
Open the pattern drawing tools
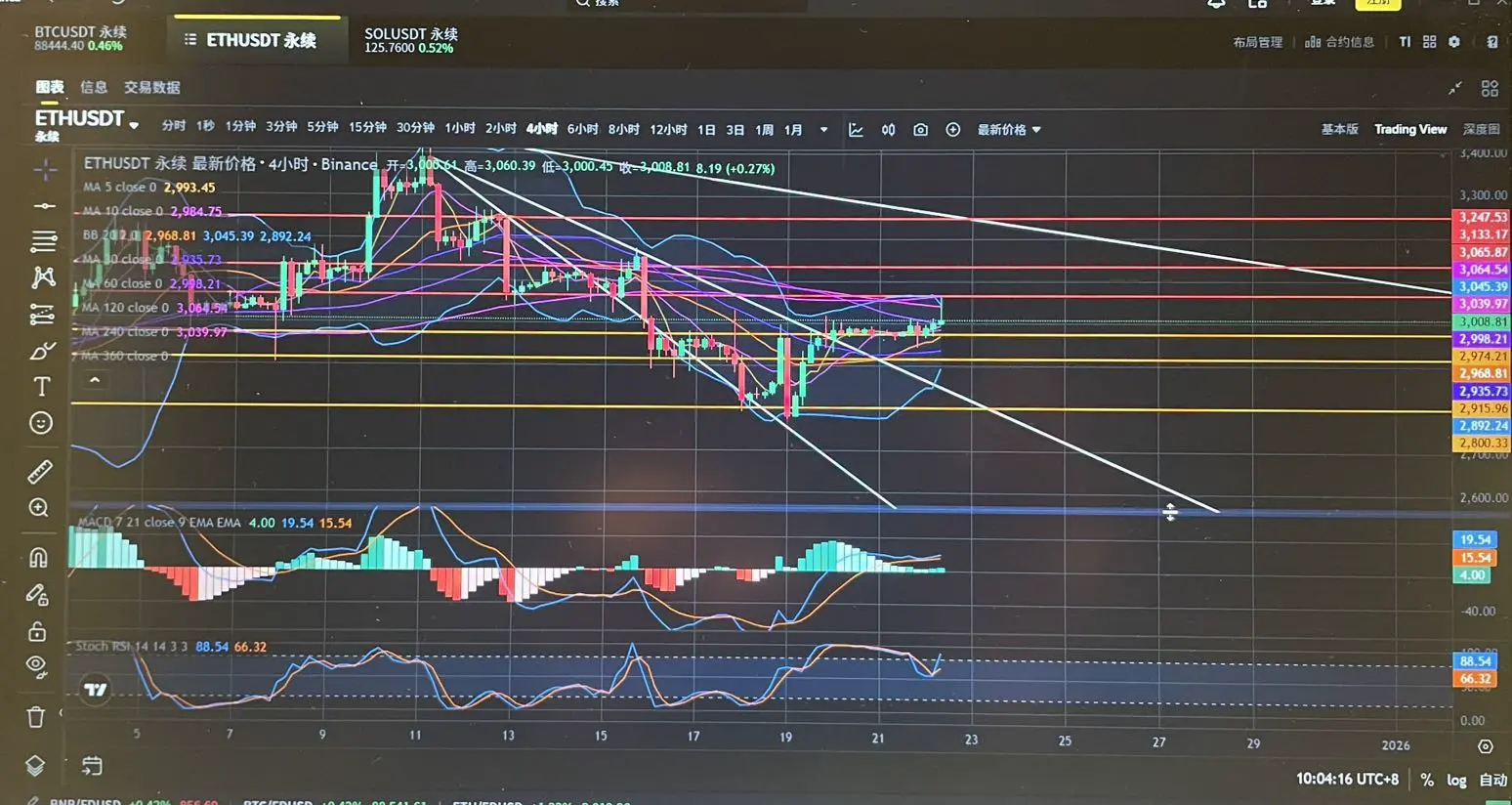[x=43, y=277]
